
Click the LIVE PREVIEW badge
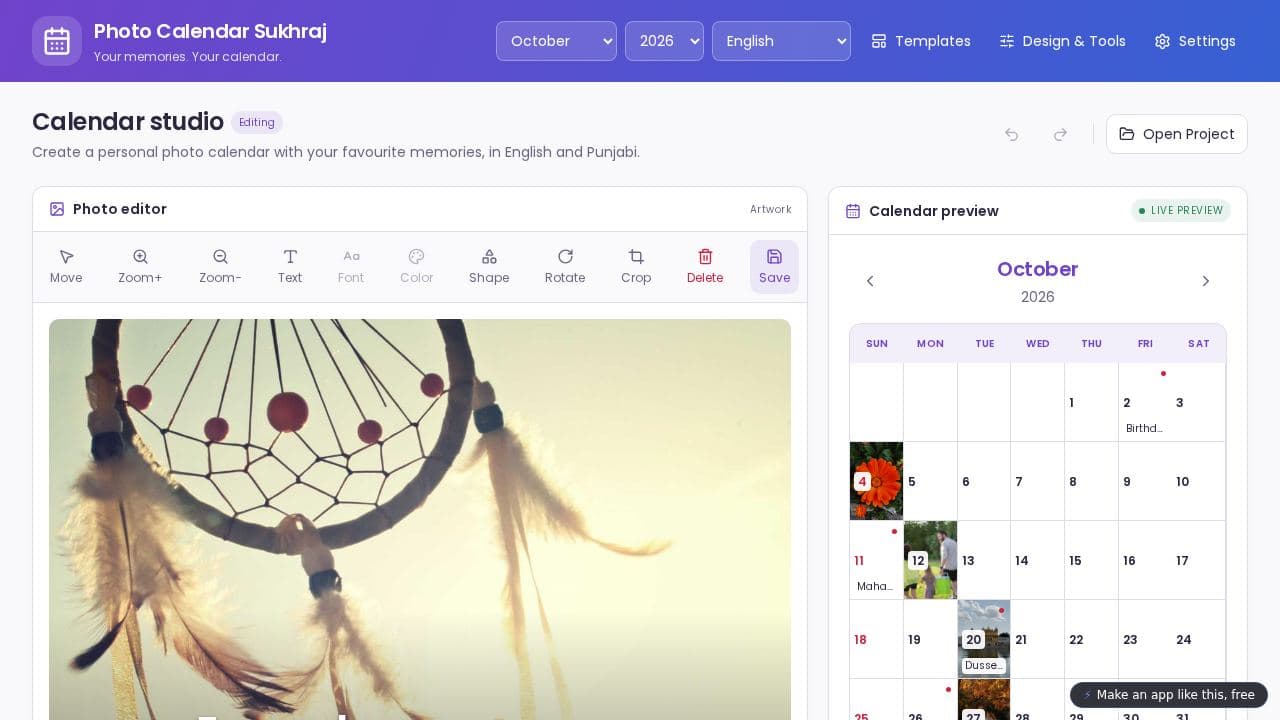coord(1181,210)
